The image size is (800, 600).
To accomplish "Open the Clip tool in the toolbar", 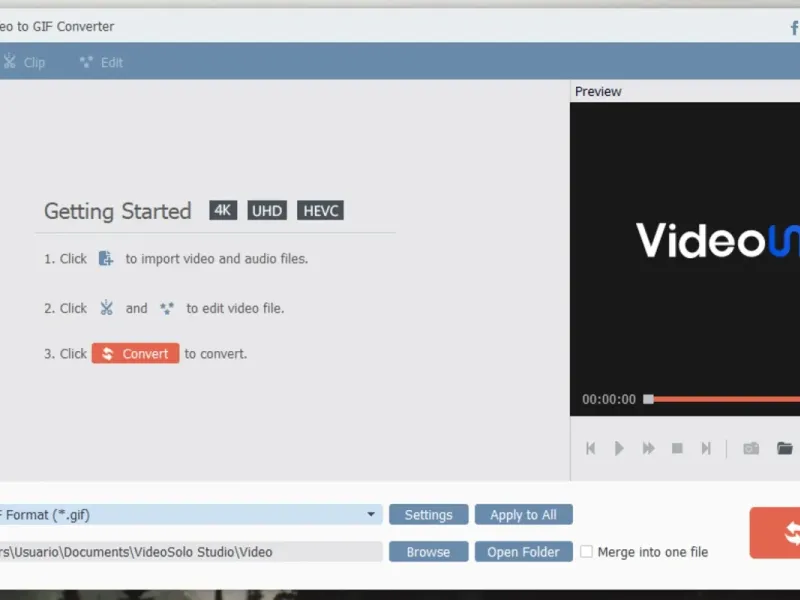I will tap(24, 62).
